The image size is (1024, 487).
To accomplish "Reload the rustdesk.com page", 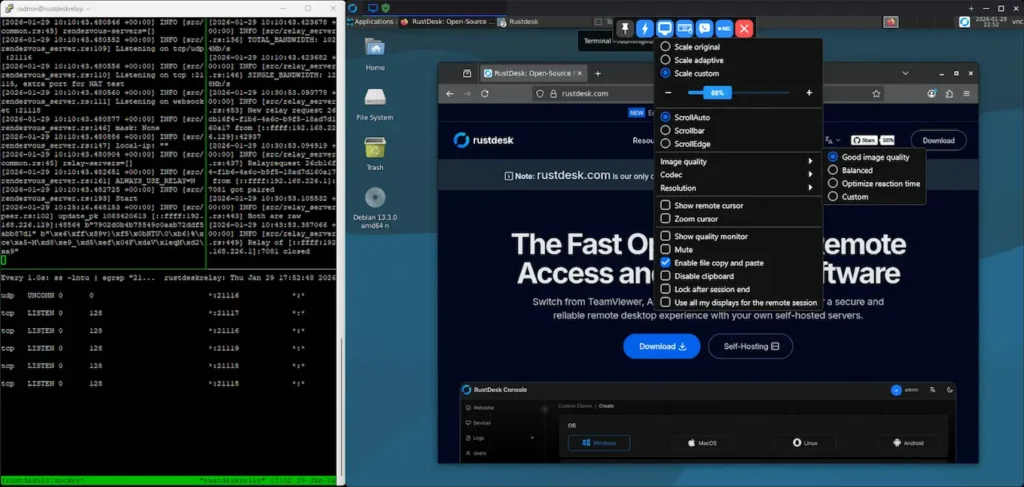I will [485, 93].
